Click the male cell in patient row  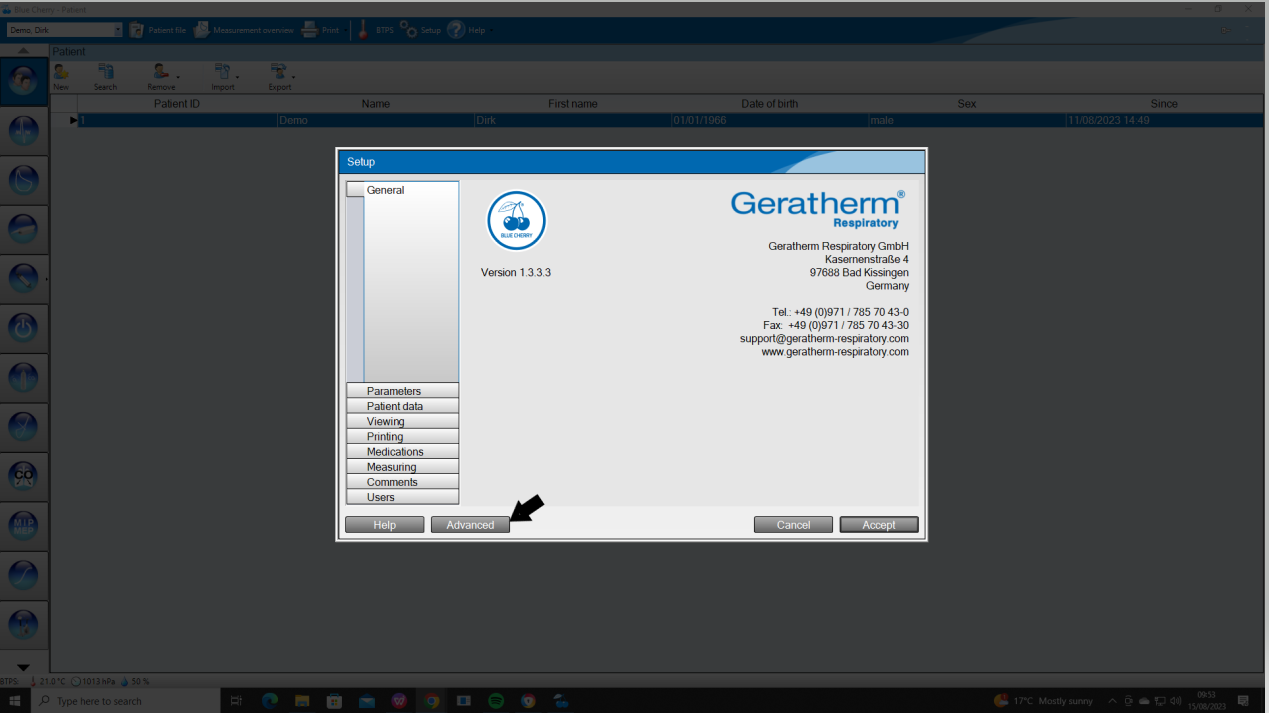click(x=966, y=120)
